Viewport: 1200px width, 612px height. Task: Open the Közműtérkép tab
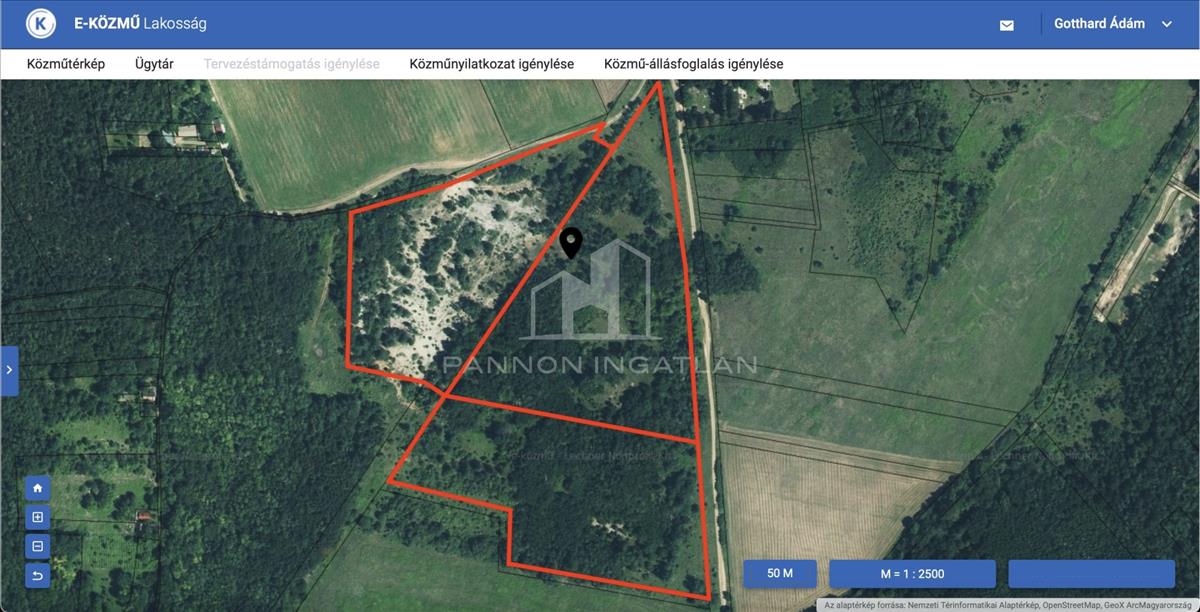(66, 64)
